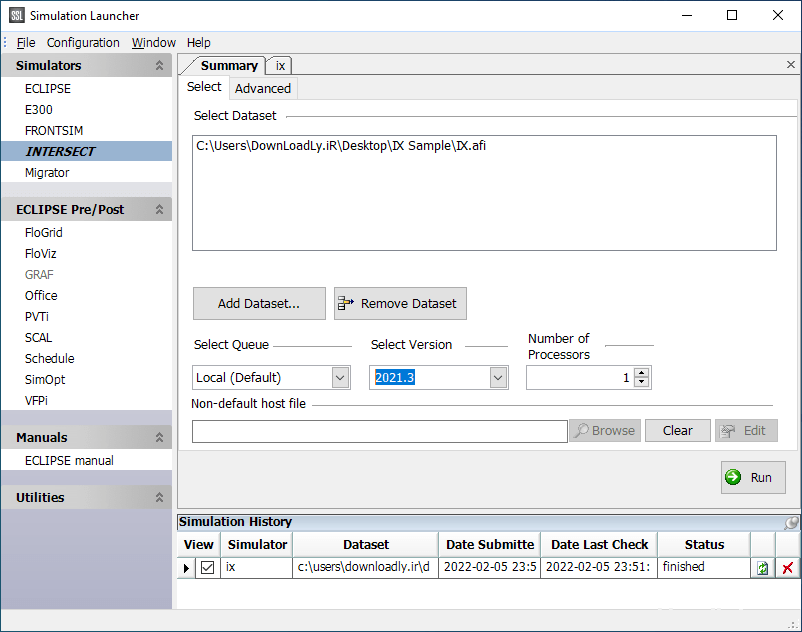Select FRONTSIM simulator
The image size is (802, 632).
[x=54, y=130]
